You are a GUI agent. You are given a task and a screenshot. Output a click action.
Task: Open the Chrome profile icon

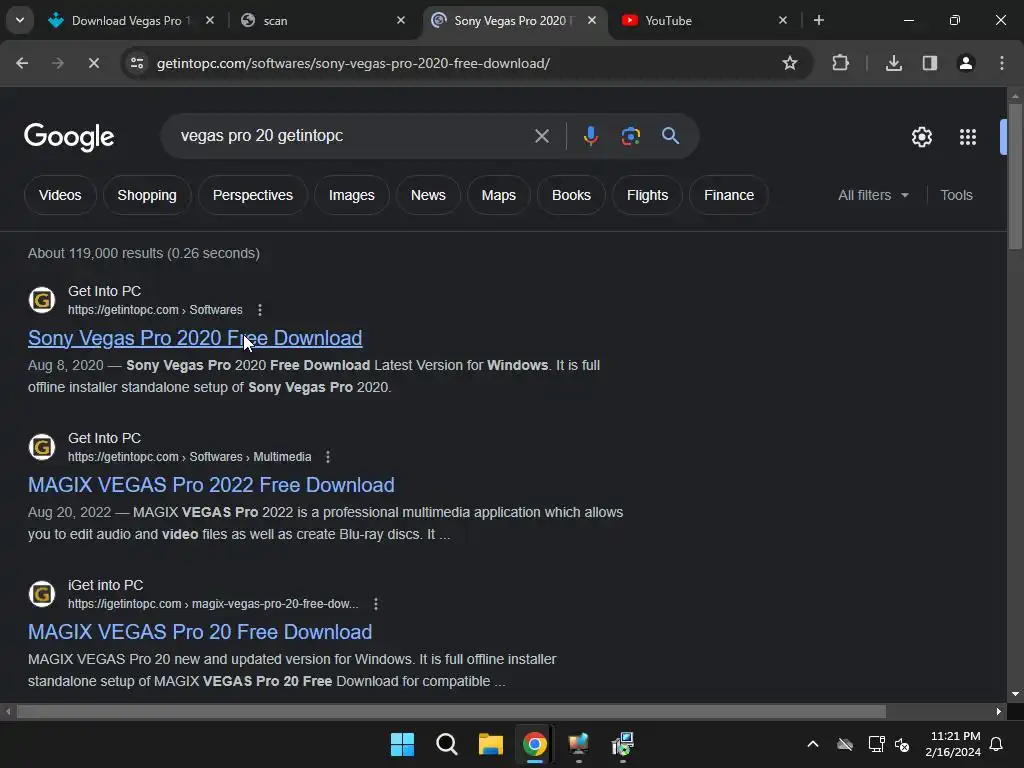[965, 63]
